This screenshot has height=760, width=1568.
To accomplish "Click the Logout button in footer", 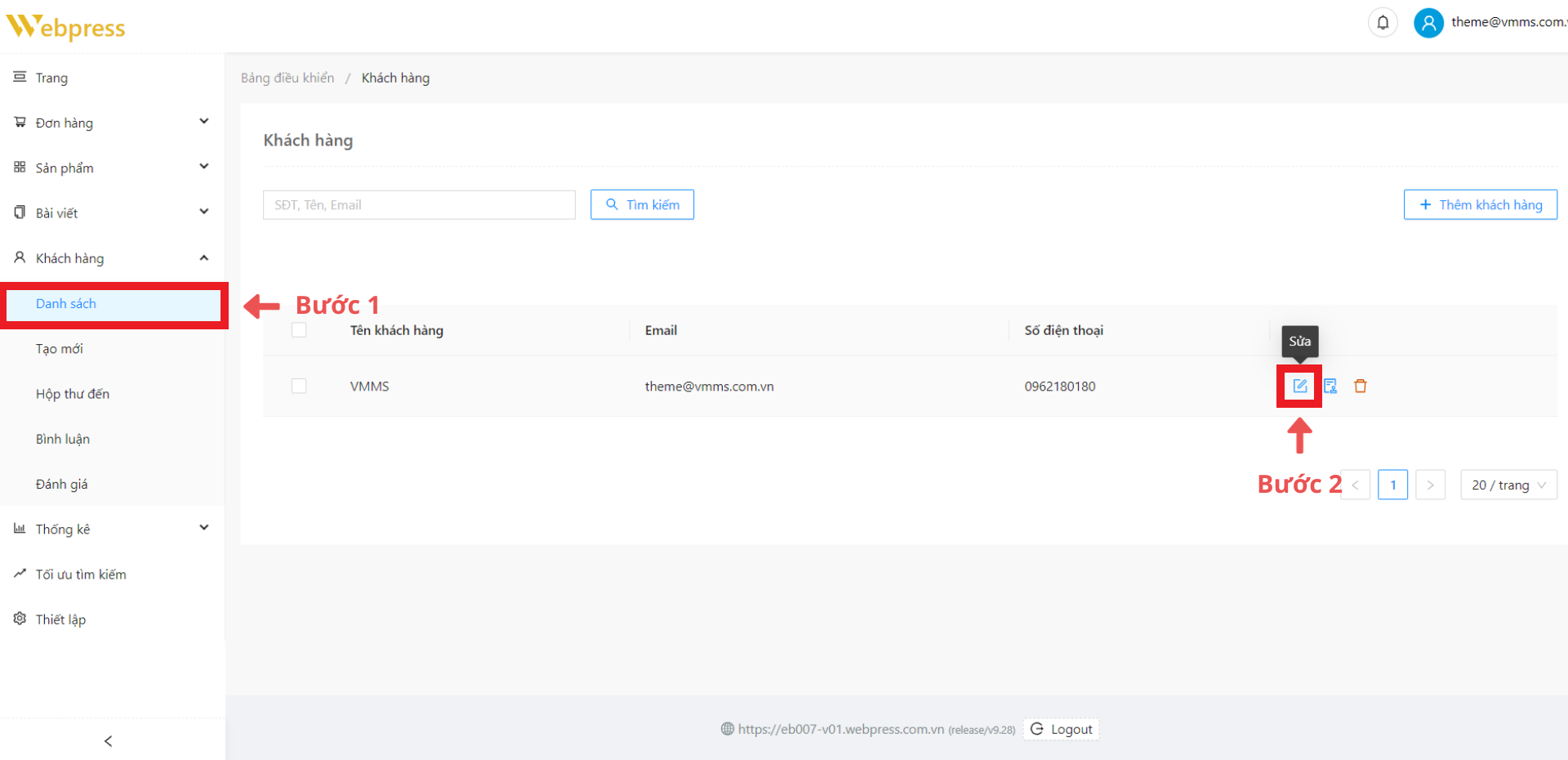I will point(1061,729).
